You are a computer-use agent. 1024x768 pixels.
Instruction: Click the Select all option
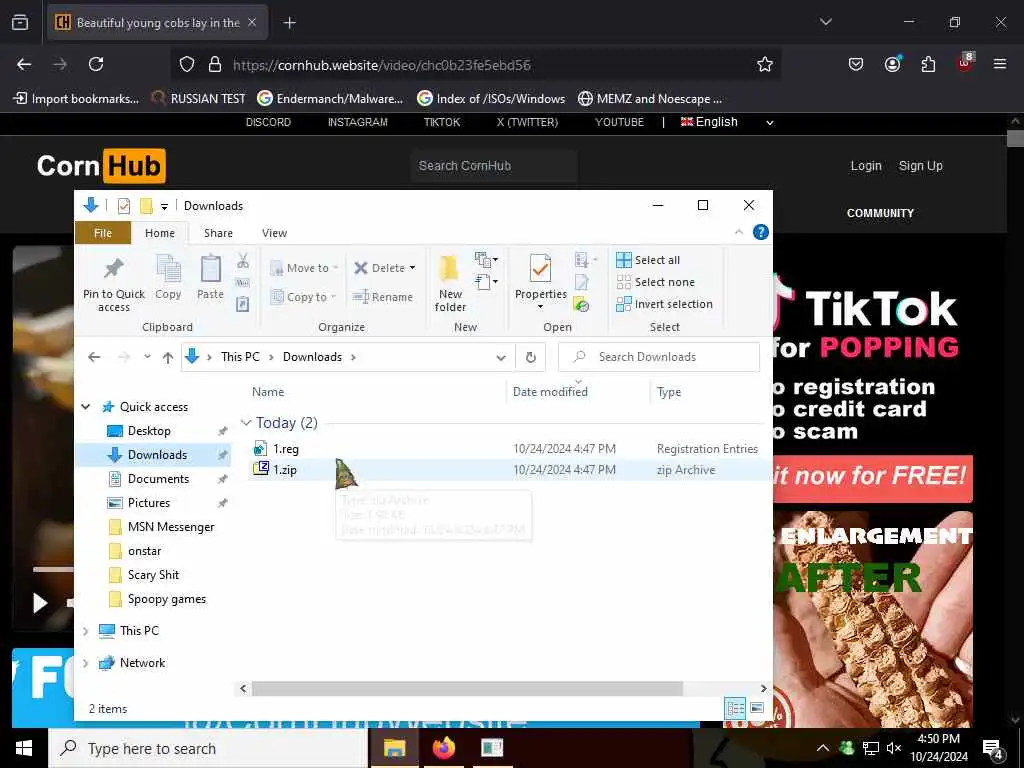click(x=648, y=260)
